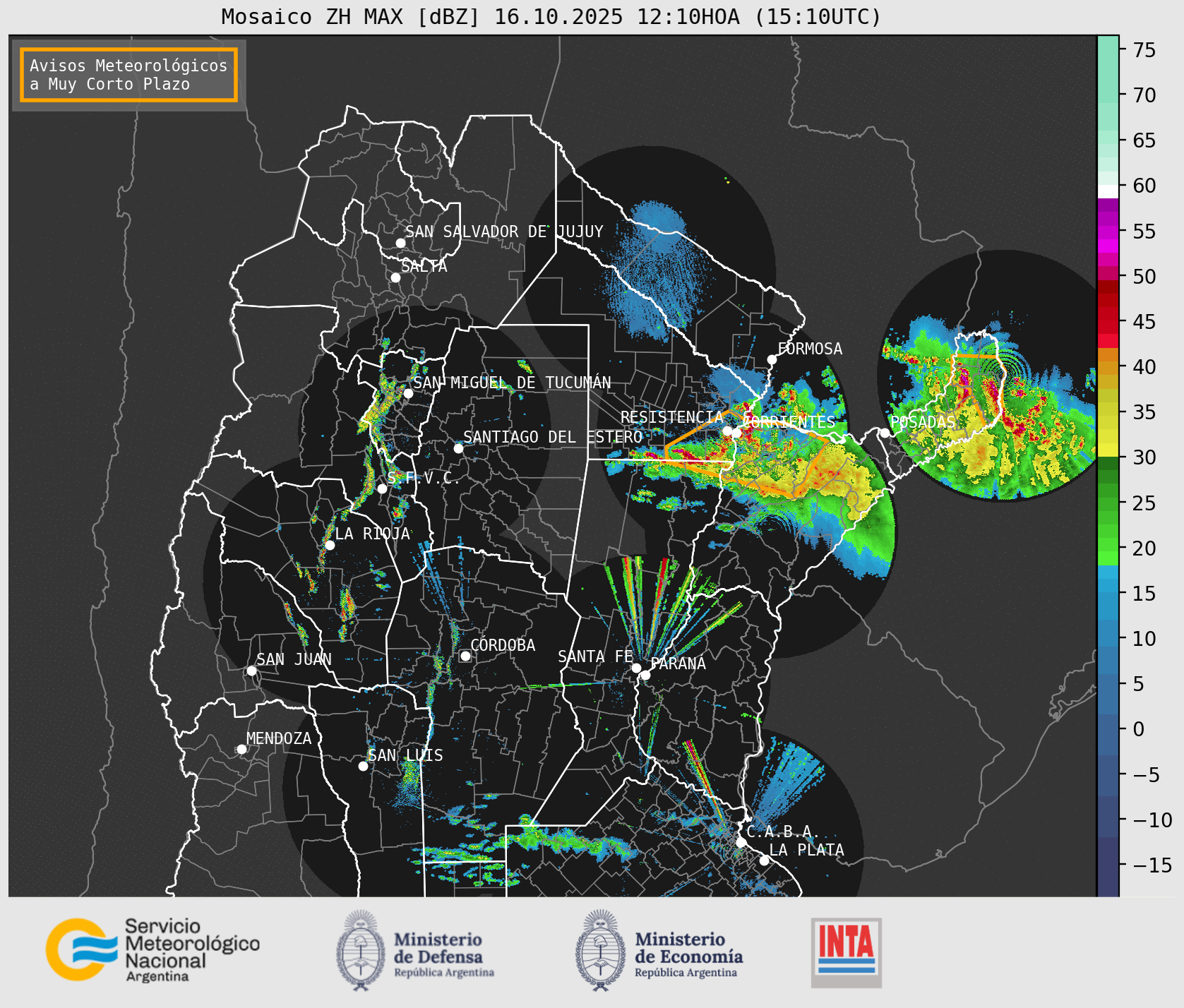The height and width of the screenshot is (1008, 1184).
Task: Click the −15 label on the dBZ scale
Action: click(x=1151, y=865)
